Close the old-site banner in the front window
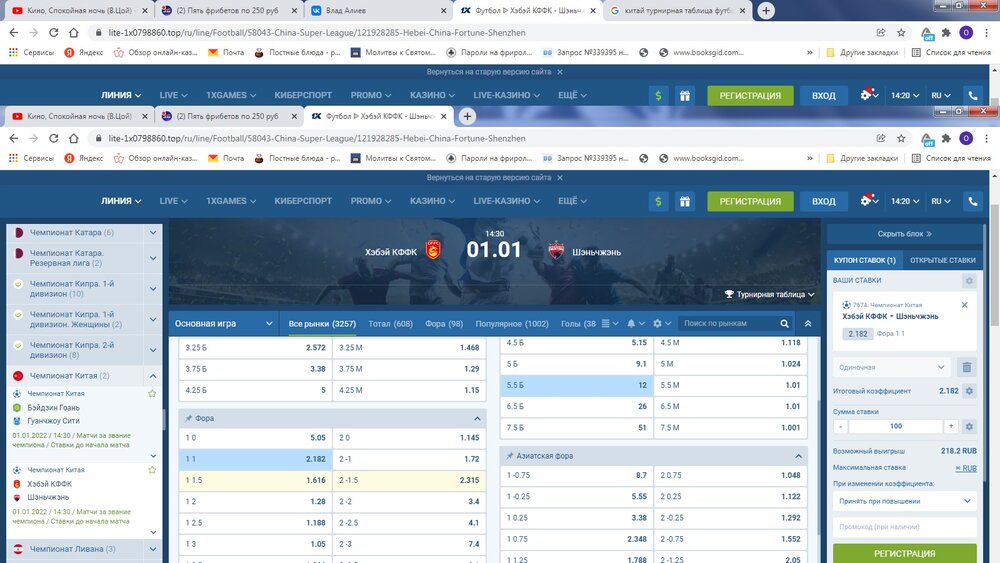This screenshot has width=1000, height=563. tap(560, 178)
